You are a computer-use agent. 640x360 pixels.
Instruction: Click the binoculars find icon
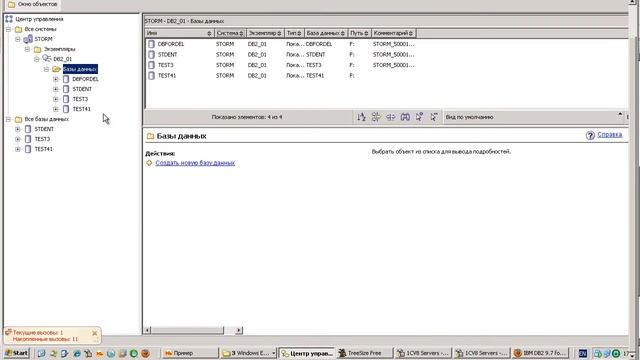(405, 117)
